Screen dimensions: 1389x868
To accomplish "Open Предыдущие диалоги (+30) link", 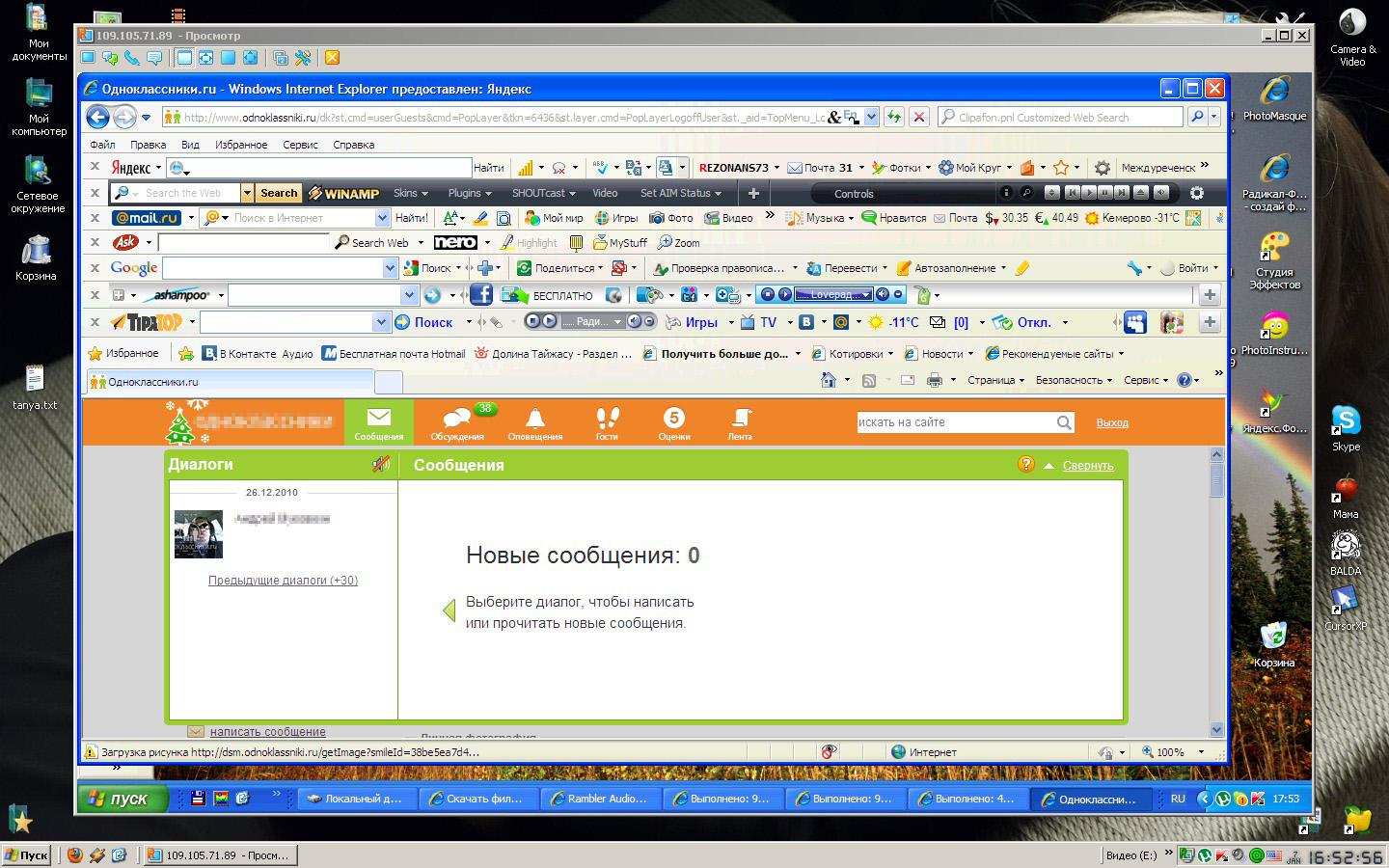I will 283,581.
